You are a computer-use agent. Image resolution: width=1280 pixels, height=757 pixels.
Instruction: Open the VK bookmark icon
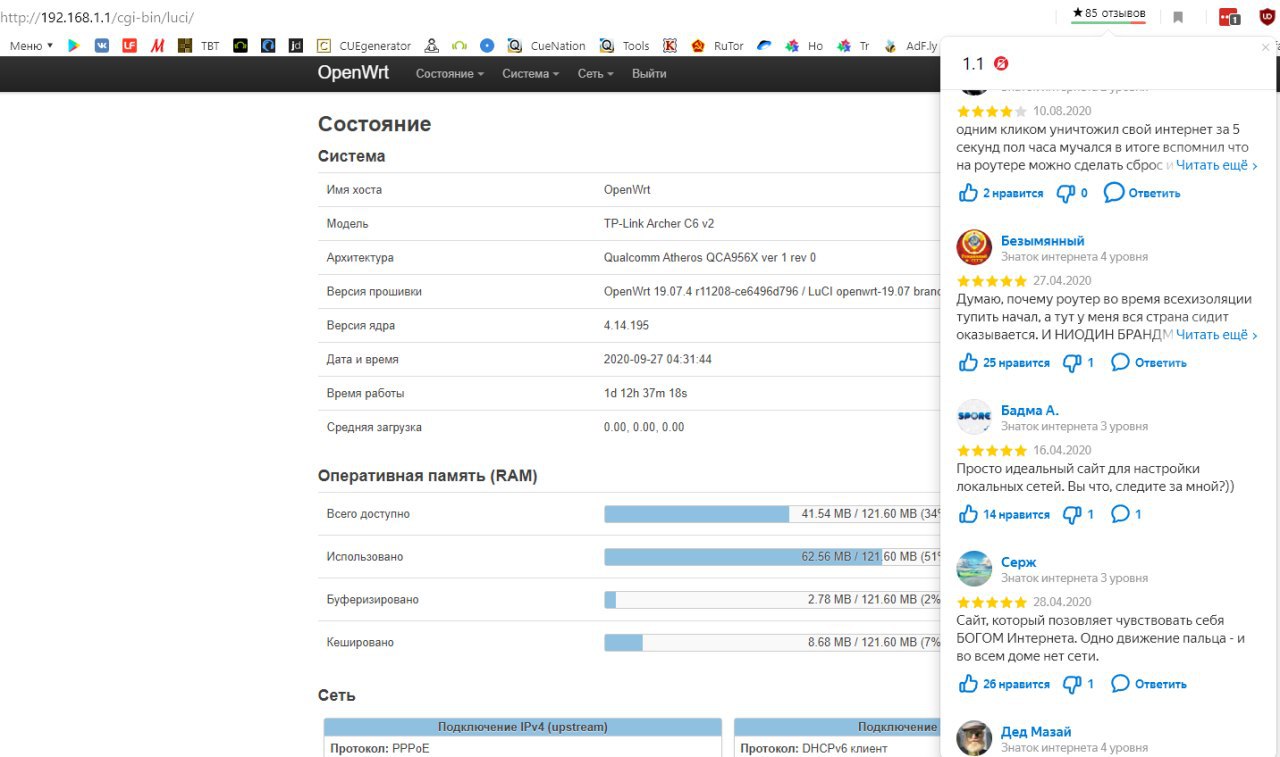pos(102,46)
